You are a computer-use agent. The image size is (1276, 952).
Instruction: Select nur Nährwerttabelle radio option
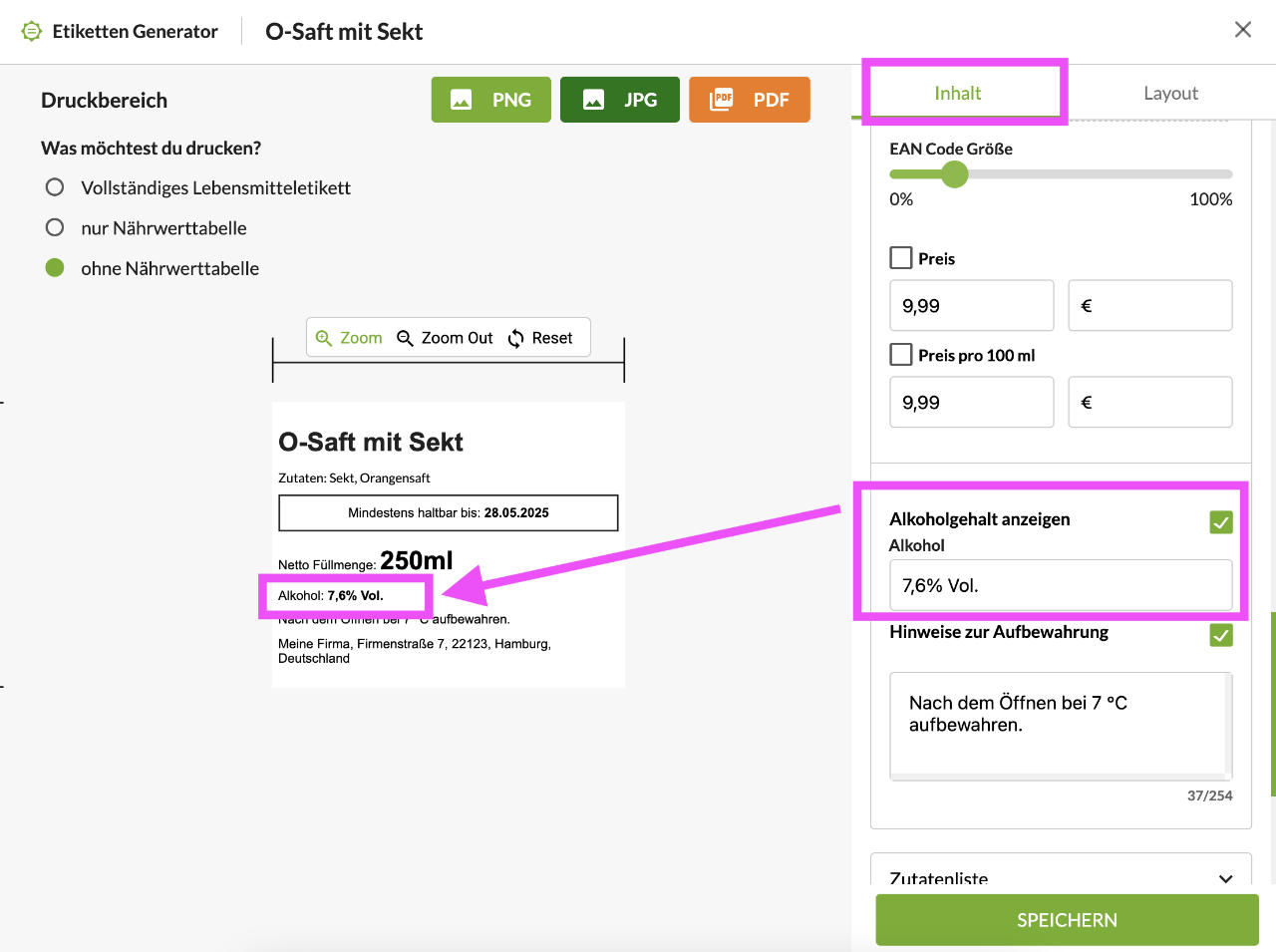pyautogui.click(x=55, y=227)
